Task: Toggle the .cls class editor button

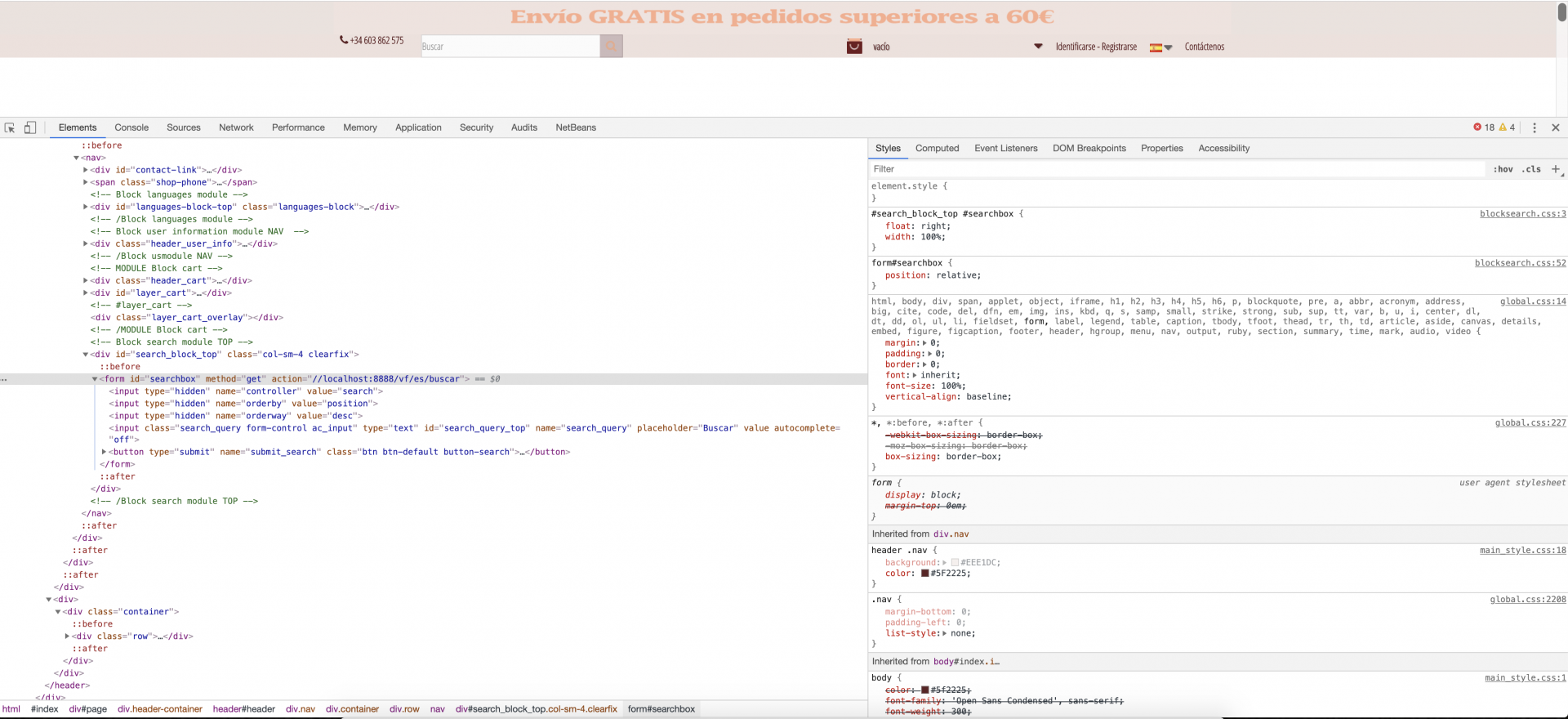Action: (1531, 169)
